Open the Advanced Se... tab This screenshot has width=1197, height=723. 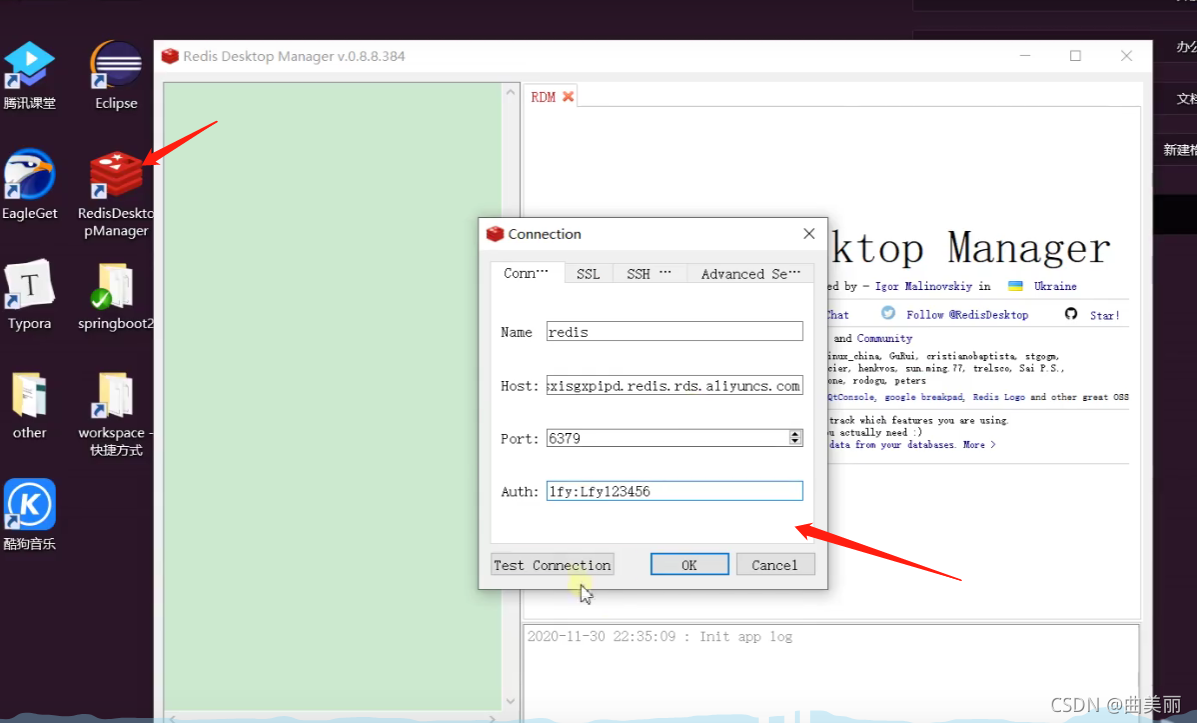pos(750,274)
